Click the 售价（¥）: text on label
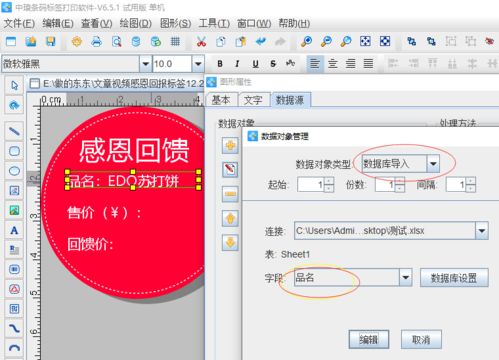 [x=104, y=213]
